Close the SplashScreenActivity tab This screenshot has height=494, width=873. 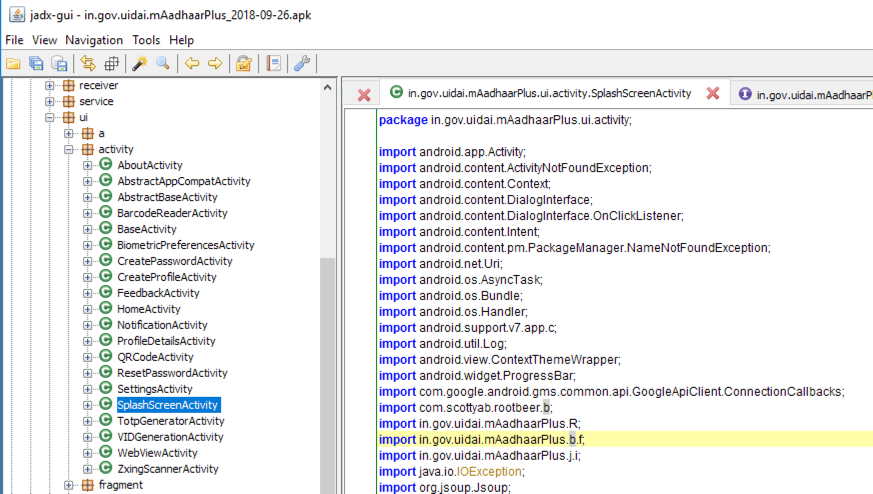(713, 93)
